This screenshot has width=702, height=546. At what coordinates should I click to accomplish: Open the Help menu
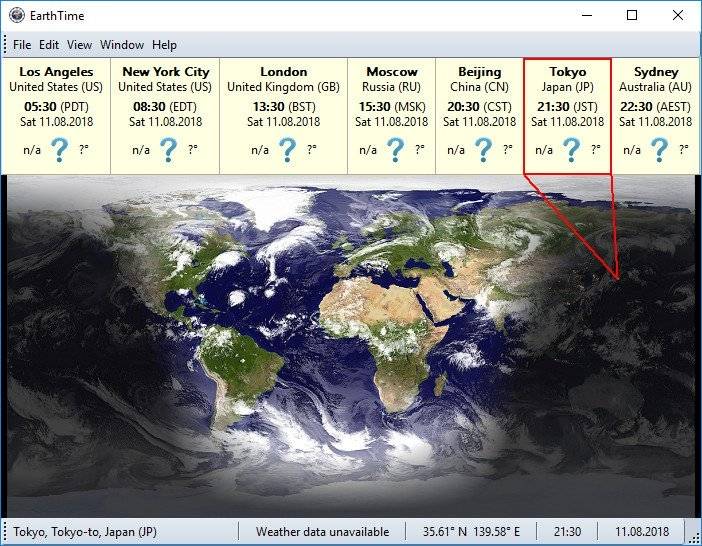(x=164, y=45)
